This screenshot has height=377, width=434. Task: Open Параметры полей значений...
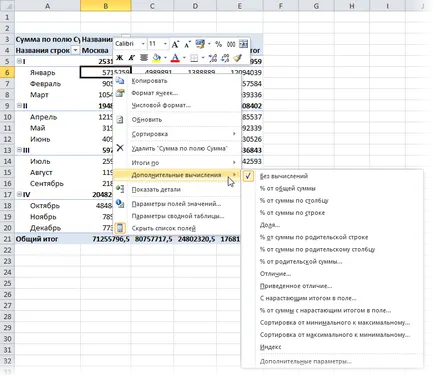tap(177, 204)
